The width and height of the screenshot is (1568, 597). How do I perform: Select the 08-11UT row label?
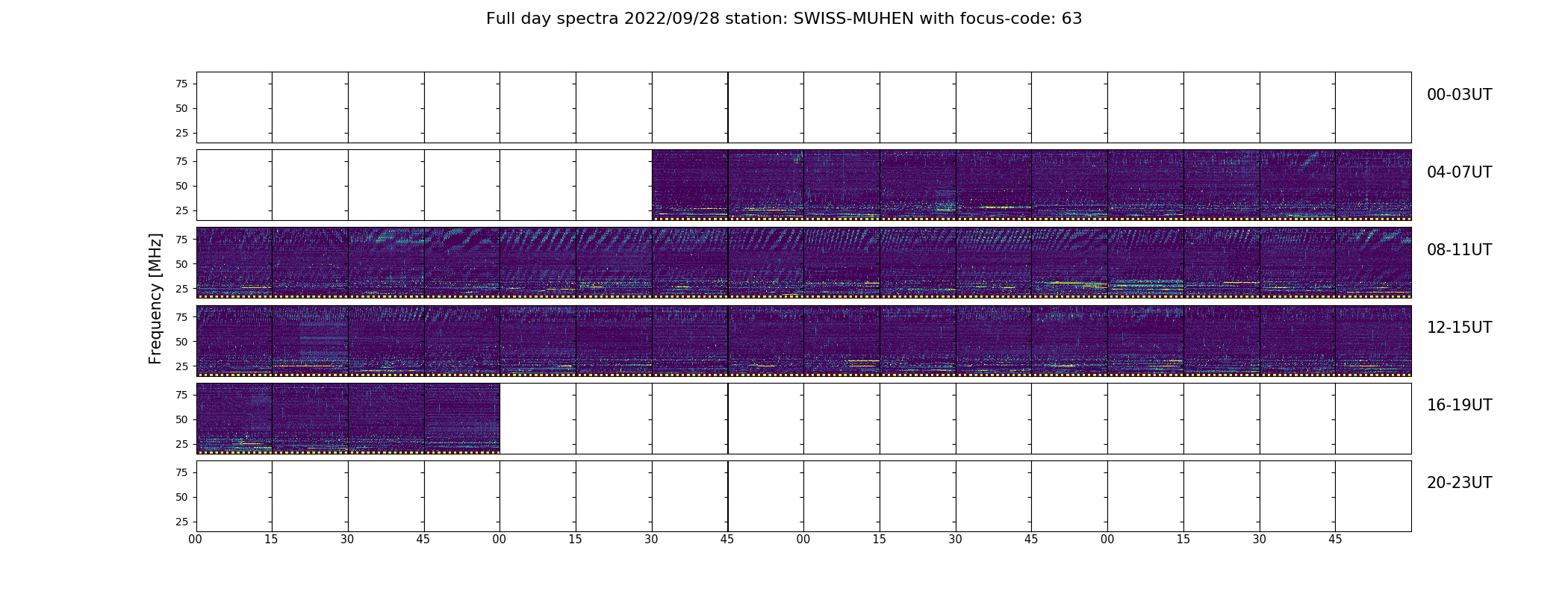(x=1459, y=250)
